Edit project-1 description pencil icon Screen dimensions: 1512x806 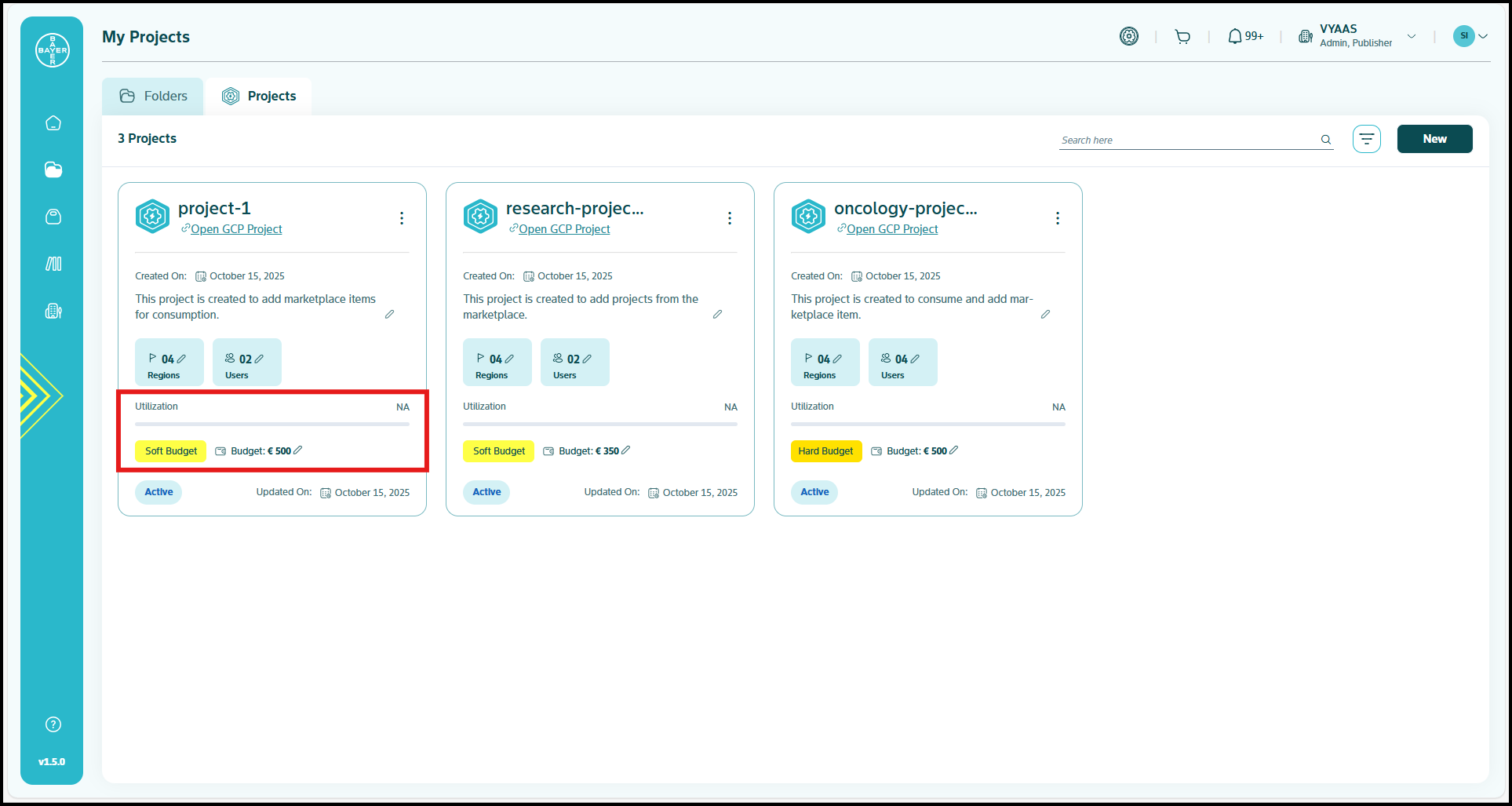pyautogui.click(x=389, y=315)
